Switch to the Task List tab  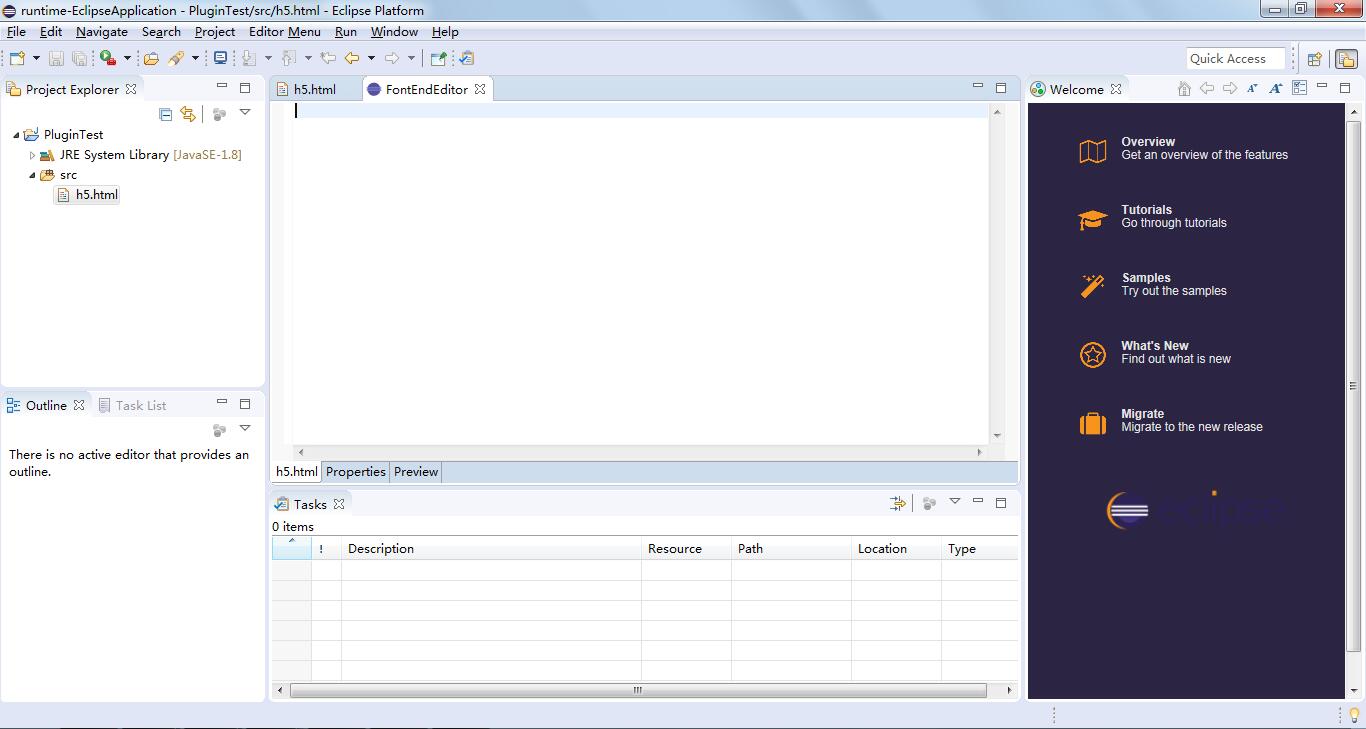tap(133, 405)
